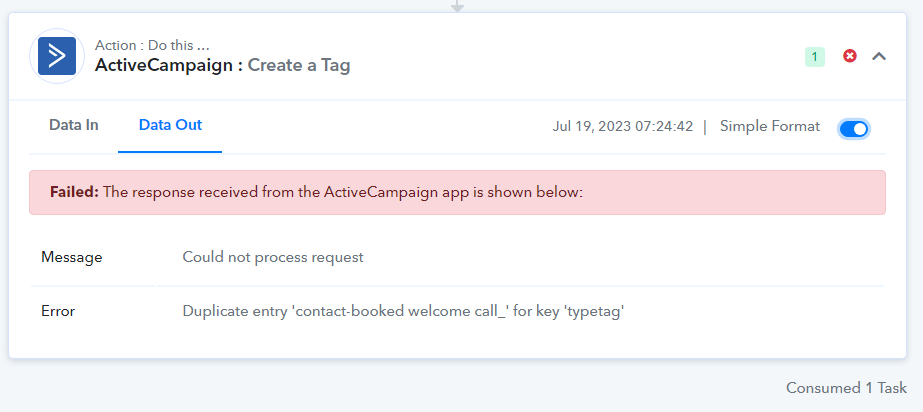The image size is (923, 412).
Task: Click the Could not process request message
Action: pos(273,257)
